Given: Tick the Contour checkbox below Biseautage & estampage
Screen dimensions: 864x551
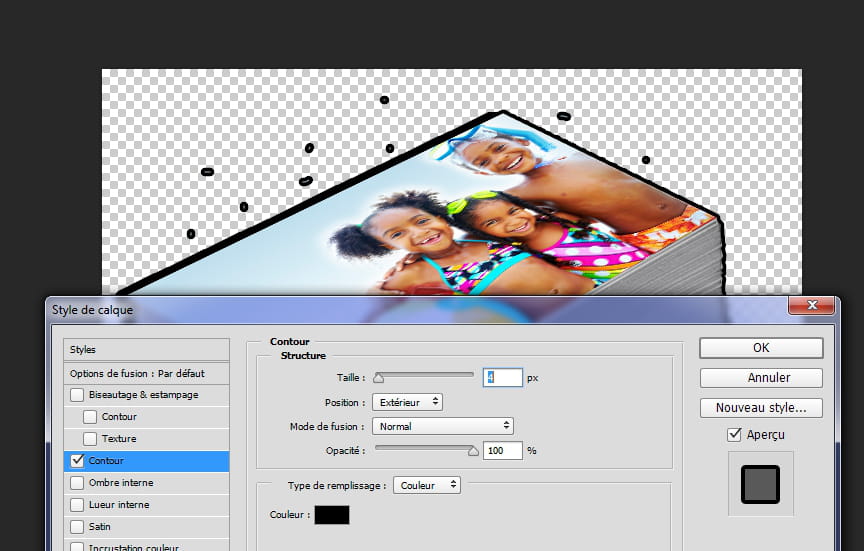Looking at the screenshot, I should click(x=90, y=417).
